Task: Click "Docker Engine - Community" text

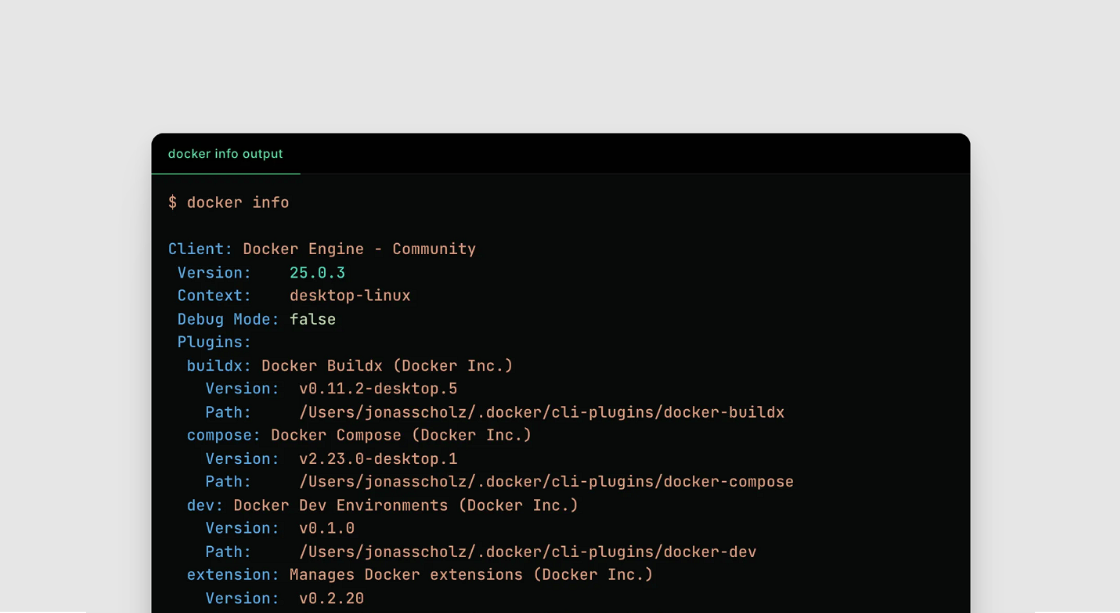Action: pyautogui.click(x=359, y=249)
